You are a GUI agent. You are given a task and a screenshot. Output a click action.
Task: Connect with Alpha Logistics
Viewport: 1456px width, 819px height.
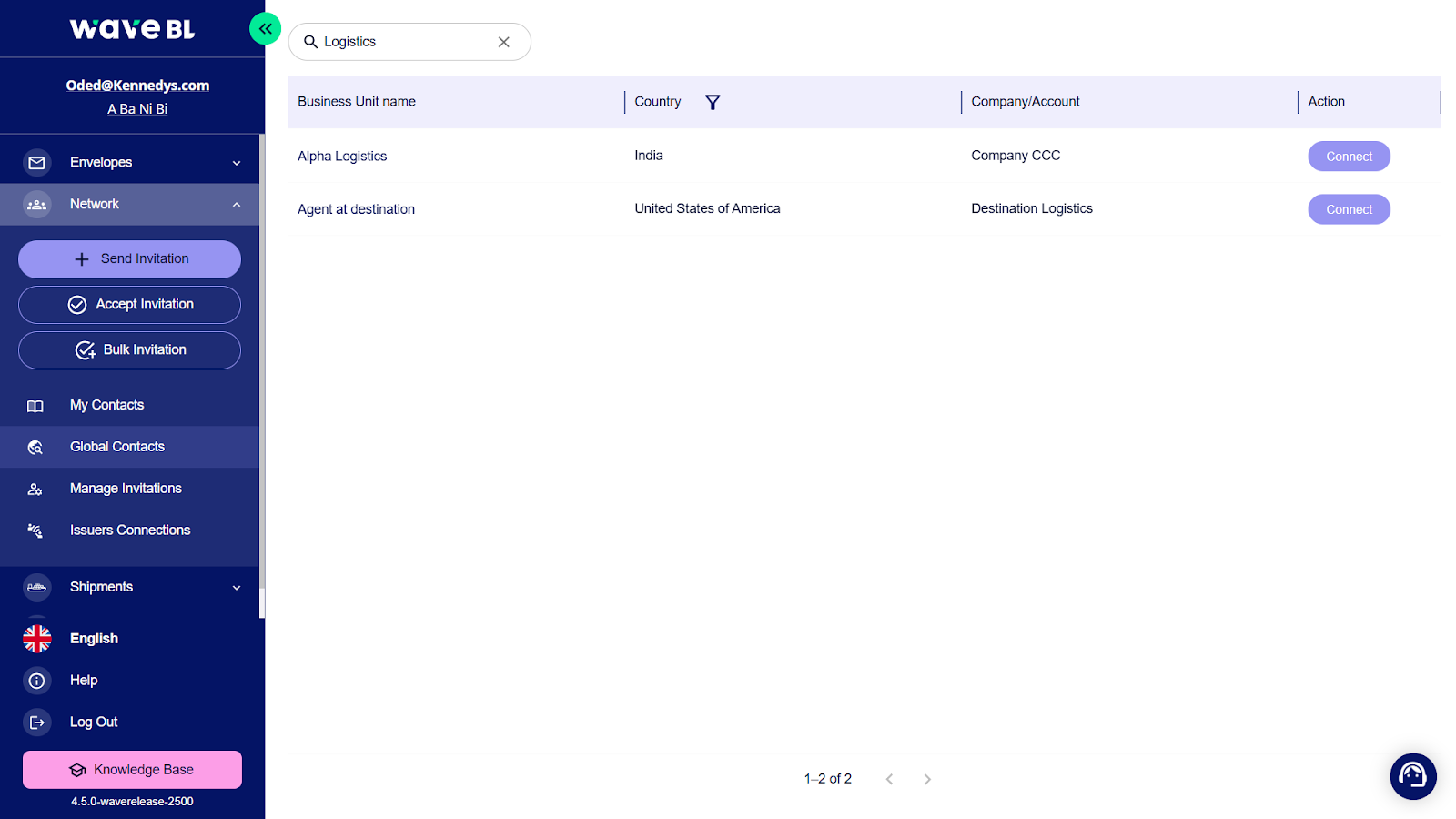1348,157
